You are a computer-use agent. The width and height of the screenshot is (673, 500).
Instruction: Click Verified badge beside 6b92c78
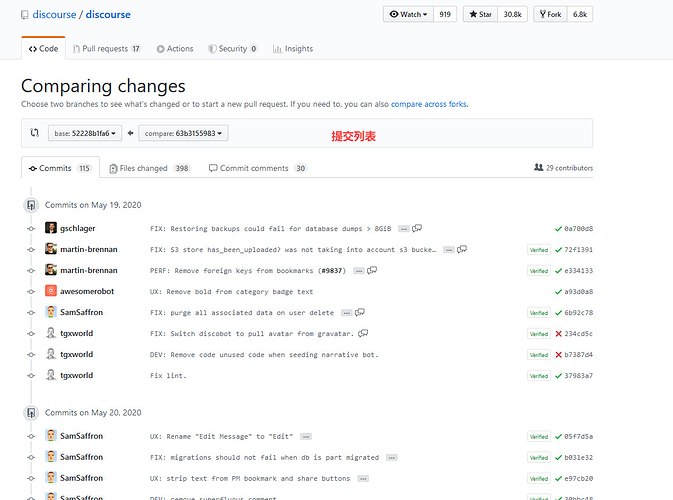click(x=539, y=313)
